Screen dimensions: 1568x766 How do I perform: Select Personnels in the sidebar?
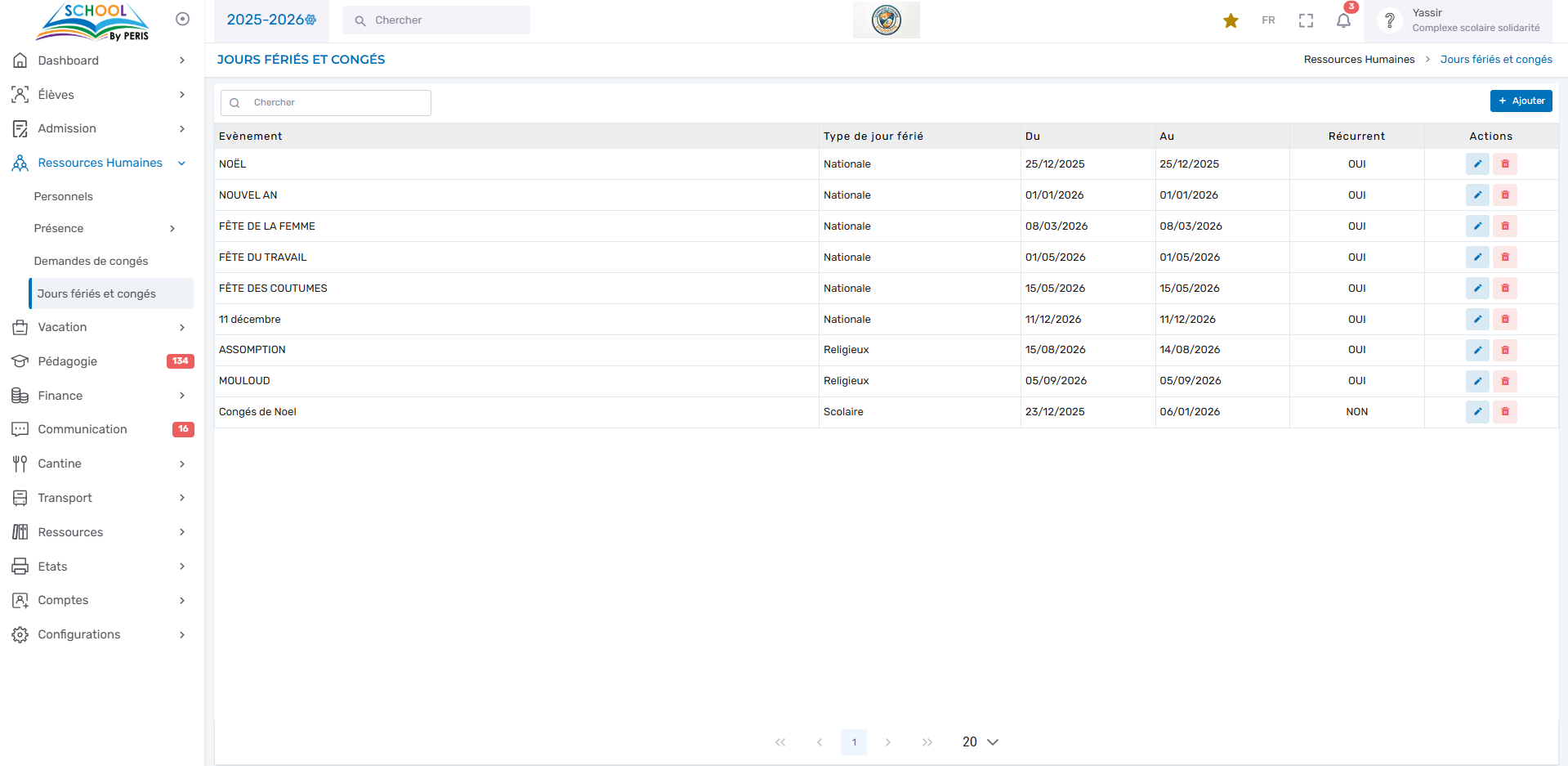(x=64, y=197)
